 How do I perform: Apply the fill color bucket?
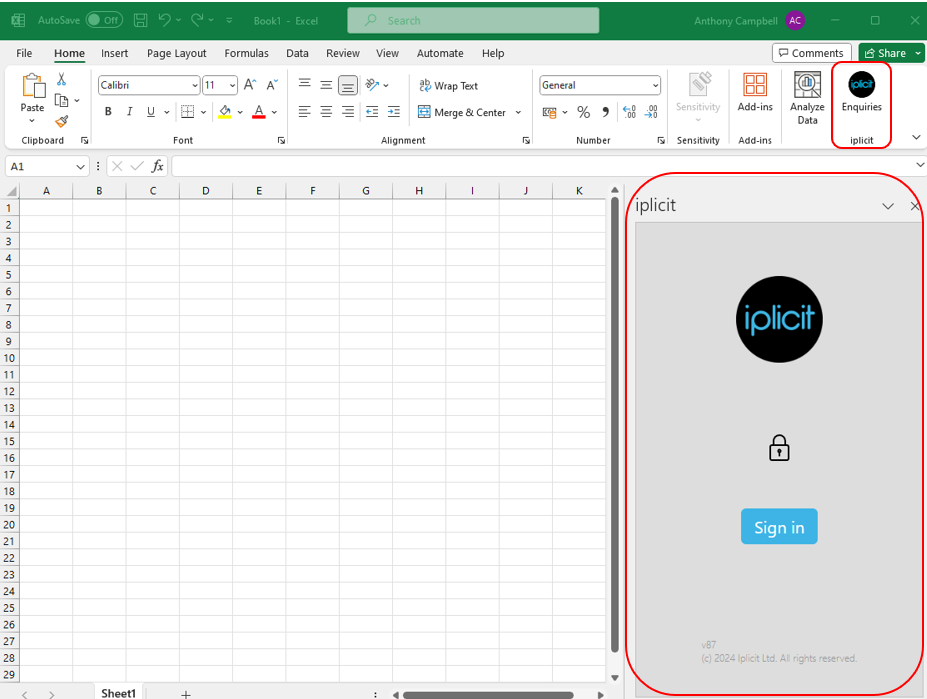tap(225, 112)
